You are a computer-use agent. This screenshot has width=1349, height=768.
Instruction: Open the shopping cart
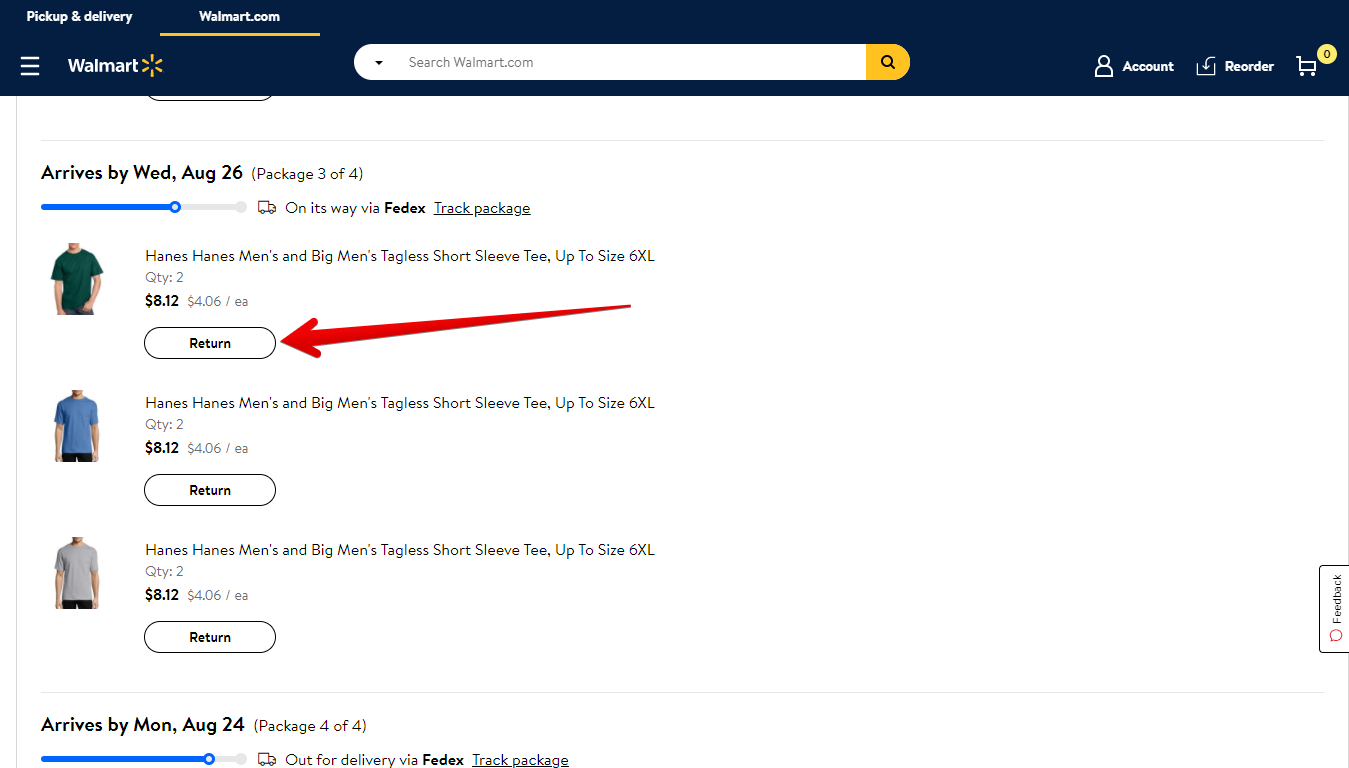point(1314,63)
